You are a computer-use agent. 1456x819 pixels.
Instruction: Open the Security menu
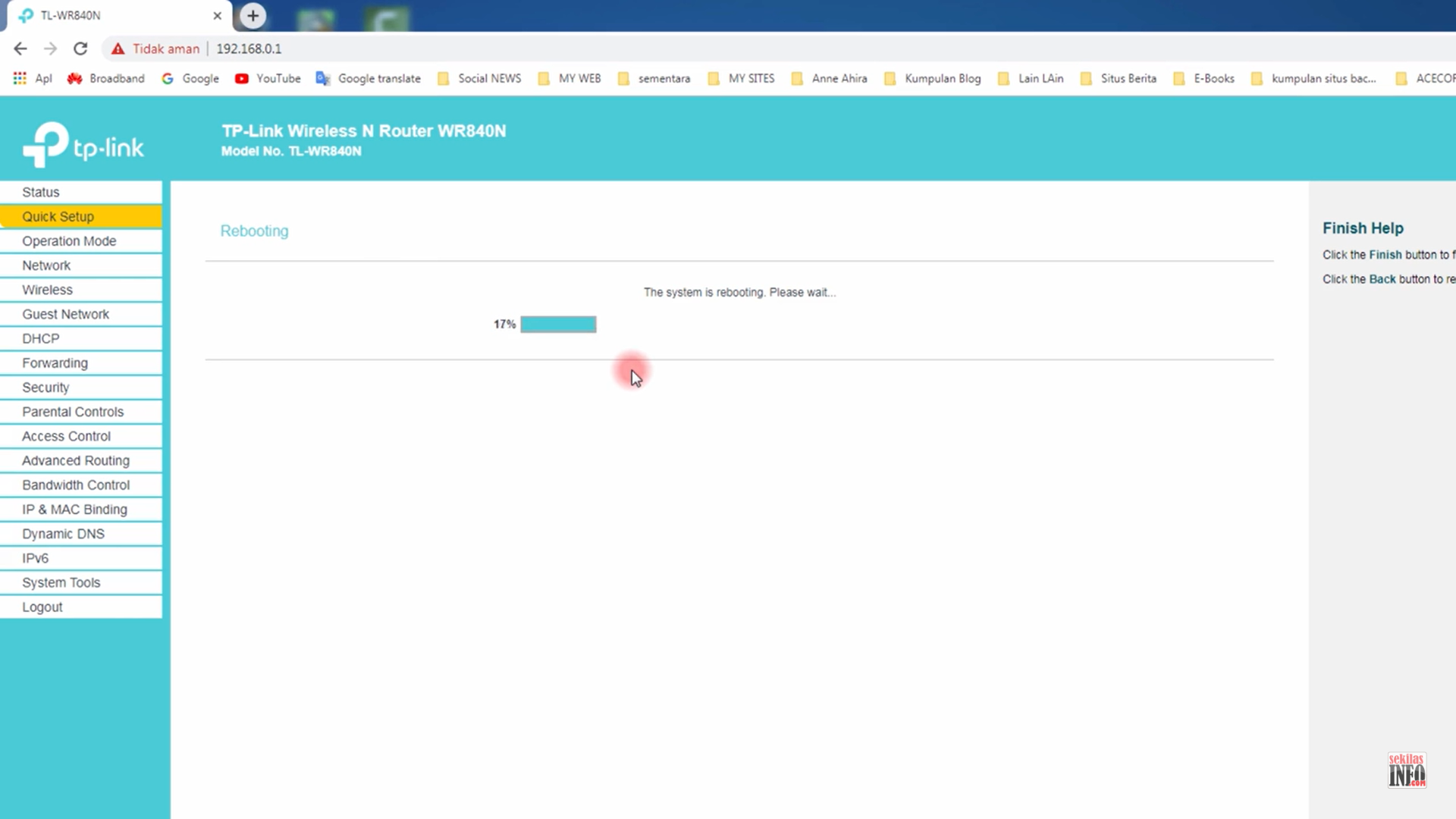81,388
